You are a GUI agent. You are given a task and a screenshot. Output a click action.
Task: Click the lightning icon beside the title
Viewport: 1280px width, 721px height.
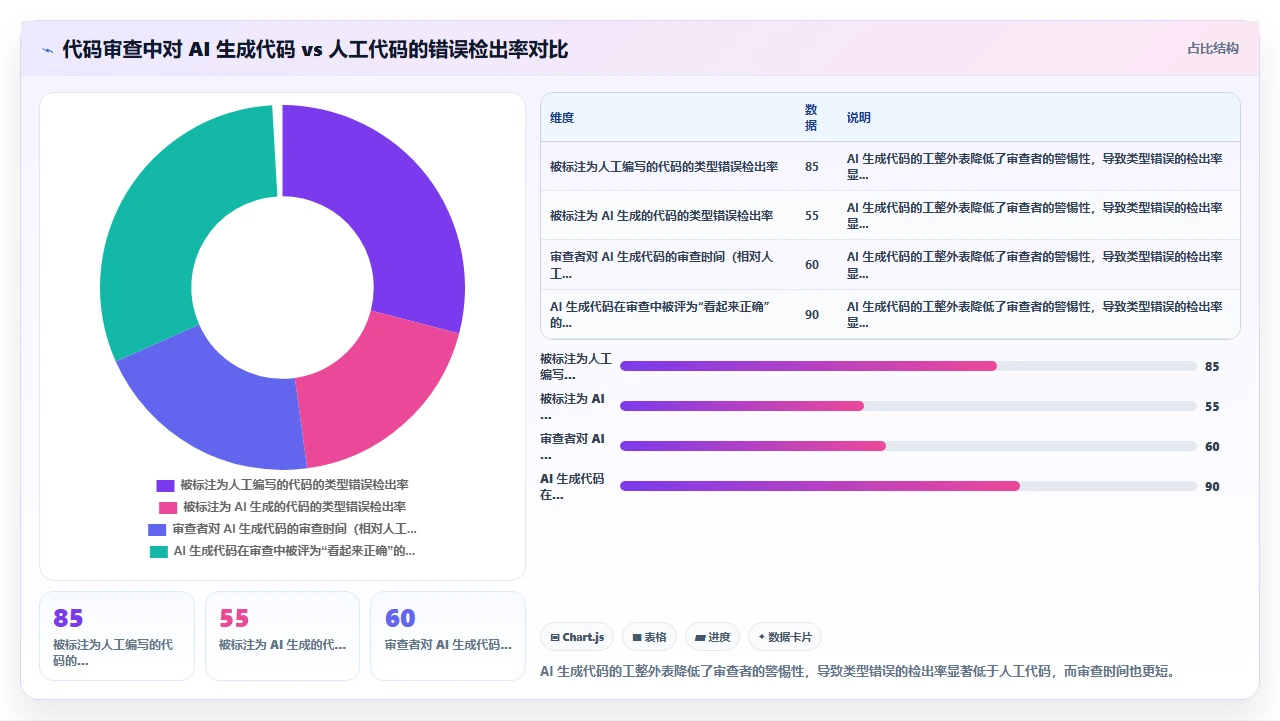(47, 49)
